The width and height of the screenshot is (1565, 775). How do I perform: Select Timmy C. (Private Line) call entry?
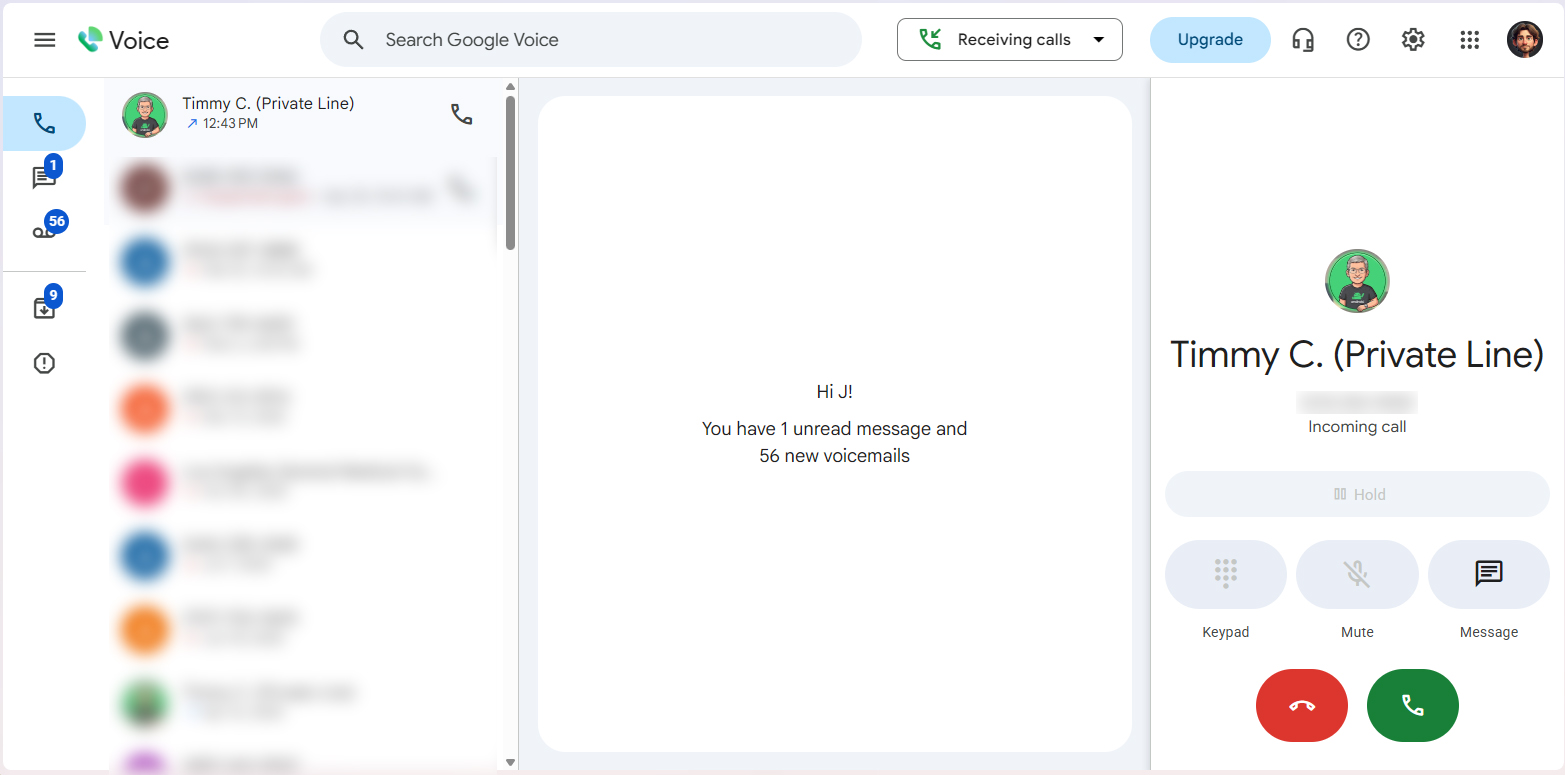coord(300,114)
